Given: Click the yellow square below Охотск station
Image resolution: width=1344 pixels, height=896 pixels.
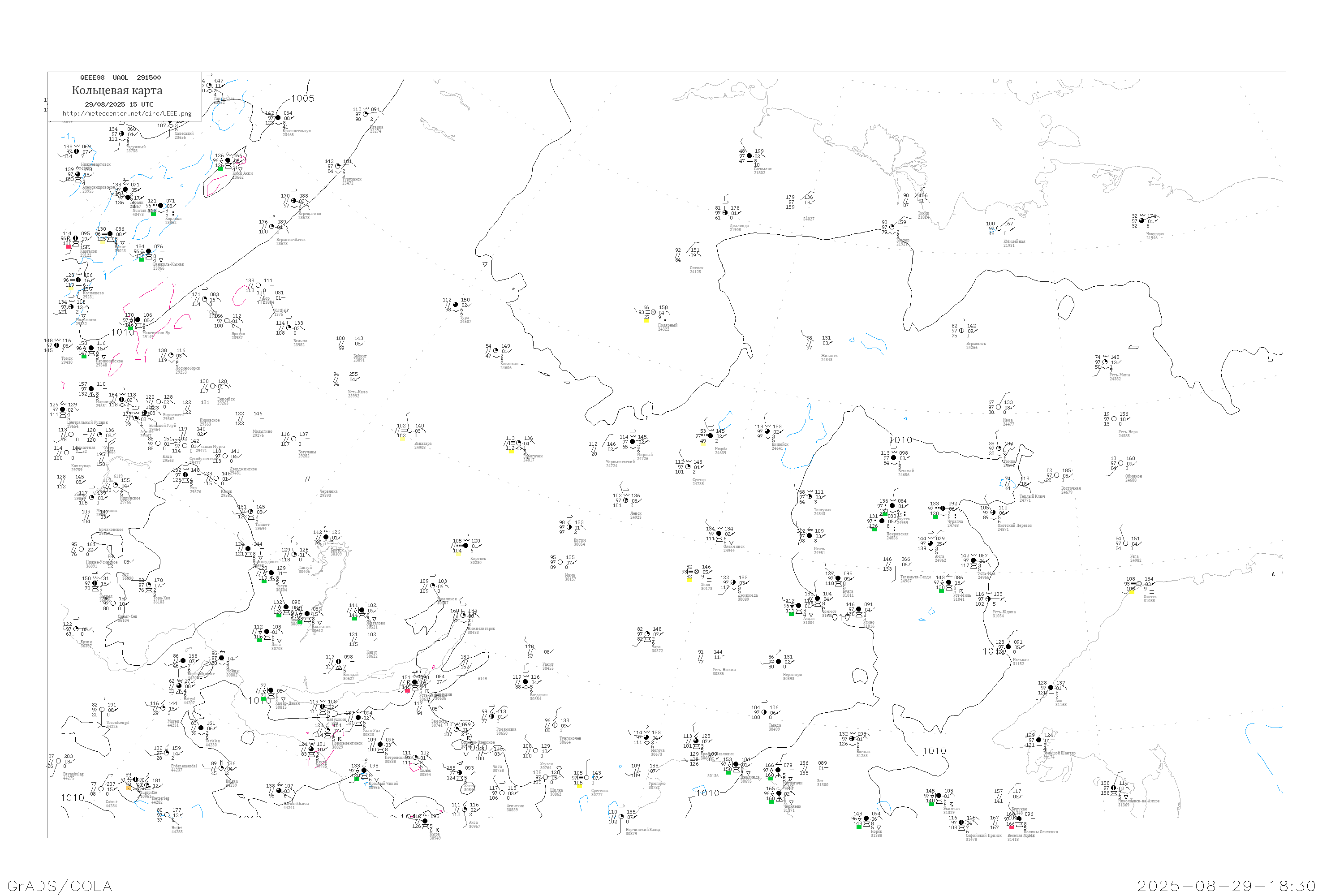Looking at the screenshot, I should coord(1132,593).
